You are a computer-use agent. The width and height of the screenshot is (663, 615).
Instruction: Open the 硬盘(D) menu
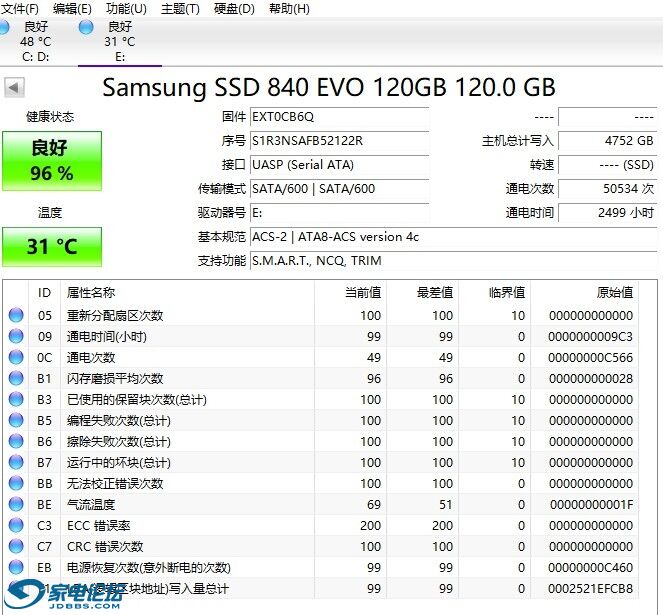click(x=234, y=8)
